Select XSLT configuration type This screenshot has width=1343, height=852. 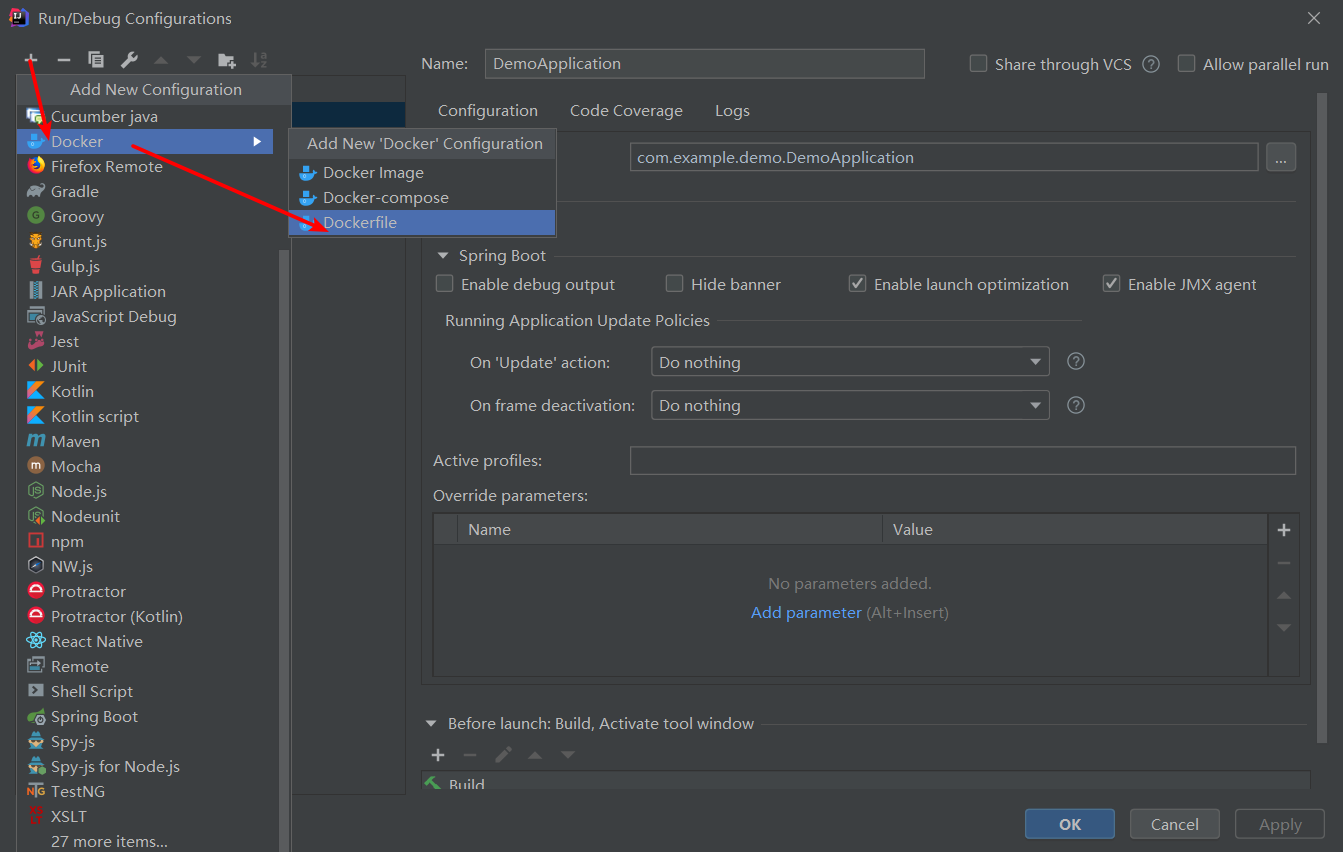click(145, 816)
